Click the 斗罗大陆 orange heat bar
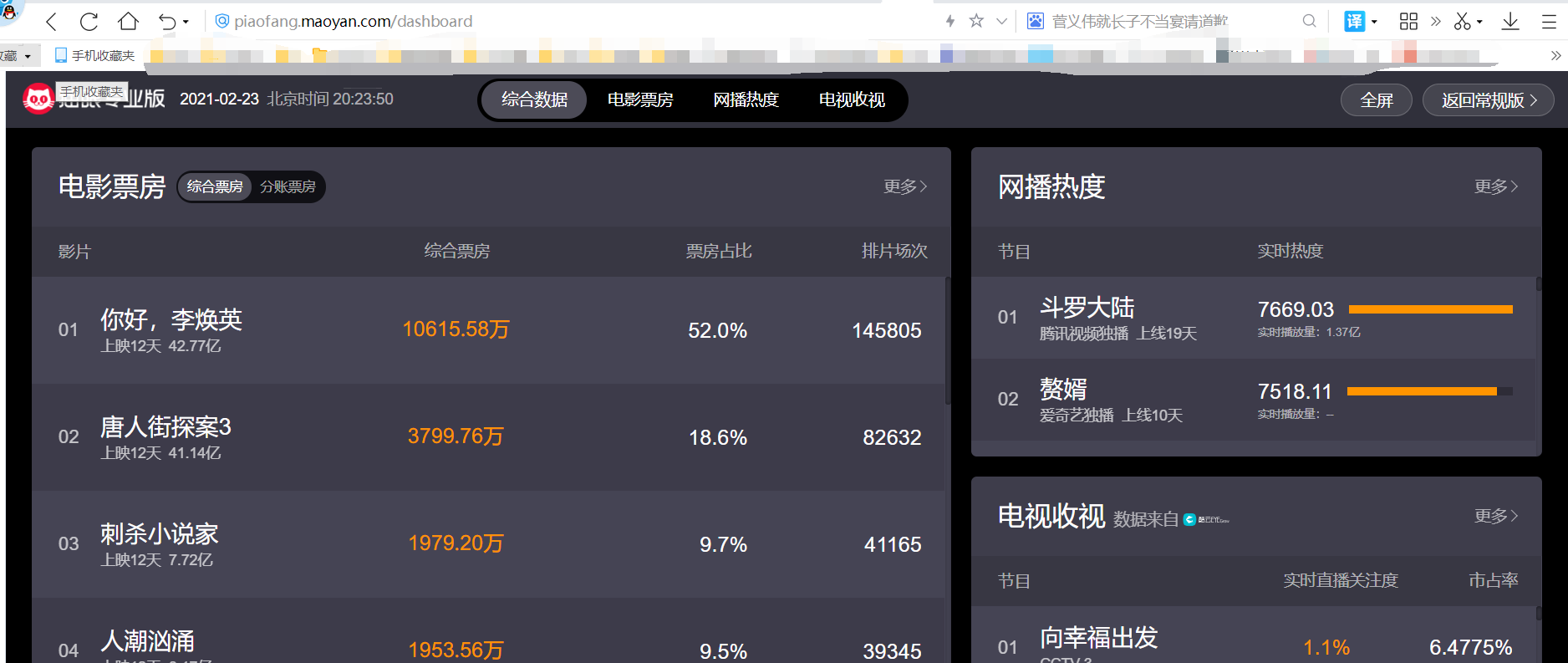 coord(1431,309)
